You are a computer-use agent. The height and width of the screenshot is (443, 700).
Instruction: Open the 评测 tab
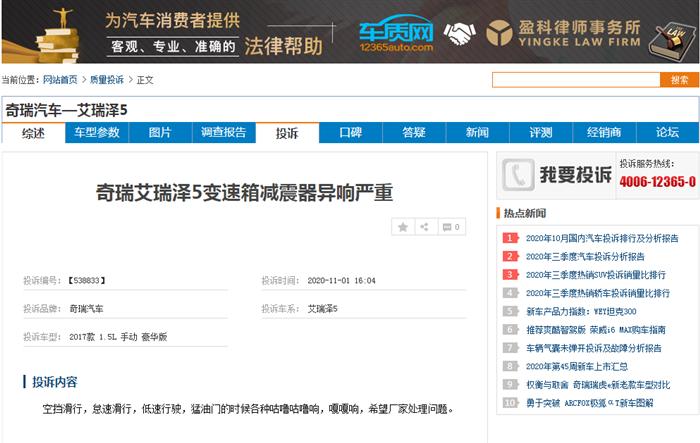click(541, 133)
